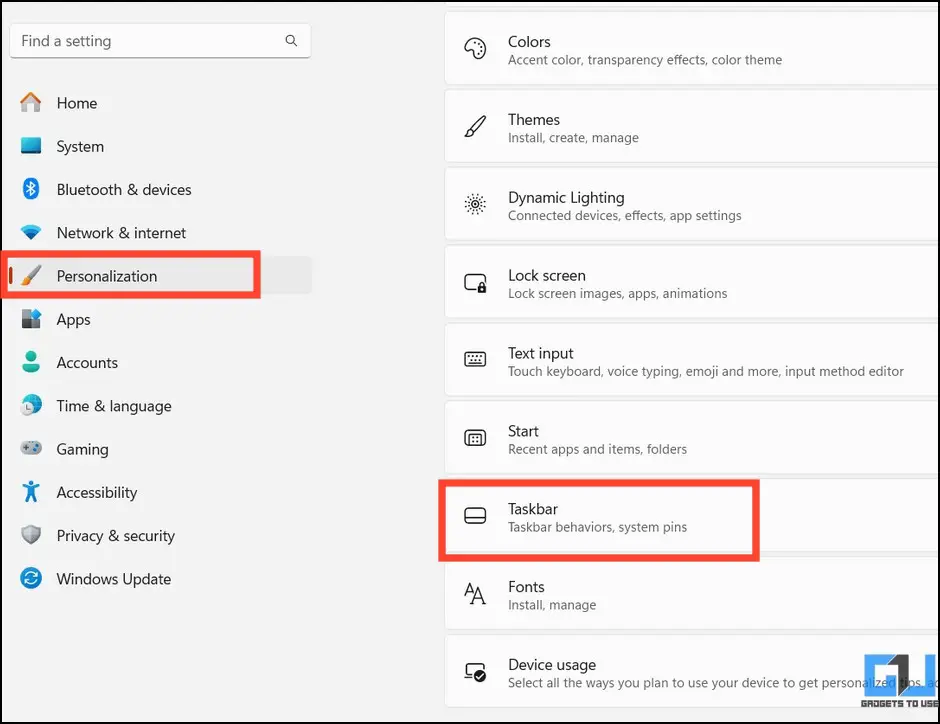
Task: Click the Accounts person icon
Action: tap(31, 362)
